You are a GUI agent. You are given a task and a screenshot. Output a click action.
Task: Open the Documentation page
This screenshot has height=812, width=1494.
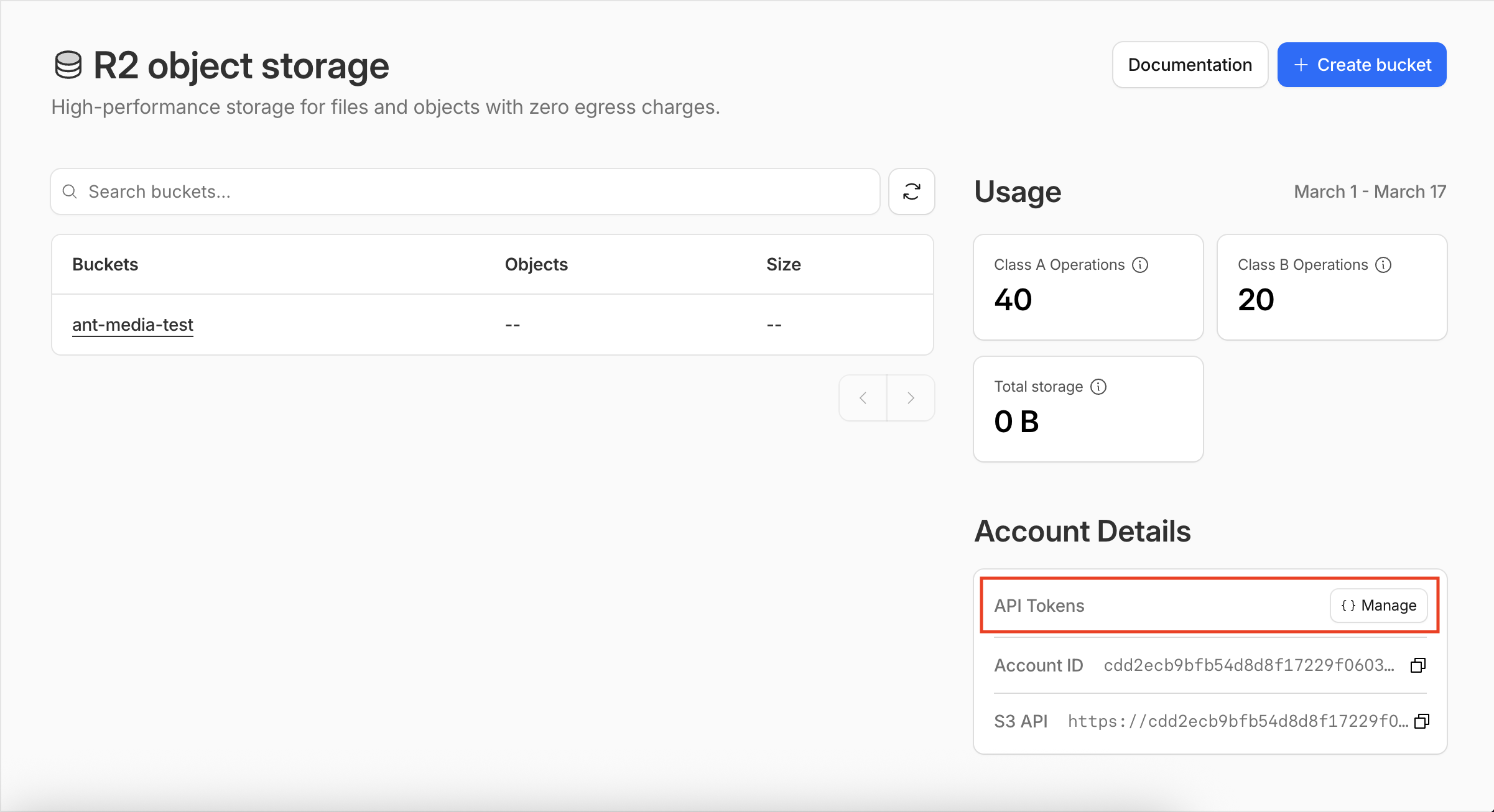coord(1190,65)
